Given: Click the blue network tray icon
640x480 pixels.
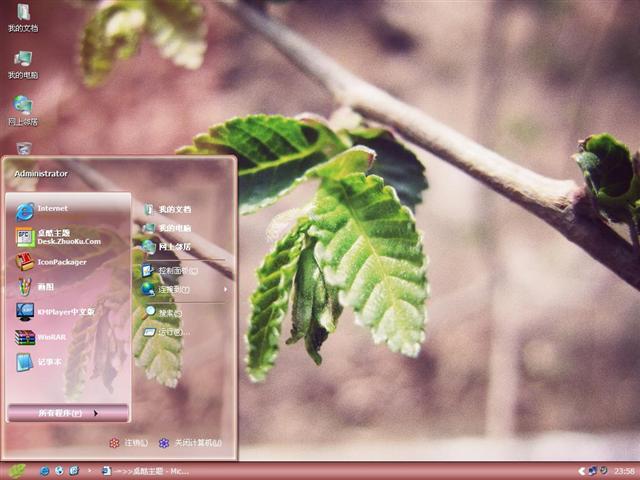Looking at the screenshot, I should click(x=592, y=471).
